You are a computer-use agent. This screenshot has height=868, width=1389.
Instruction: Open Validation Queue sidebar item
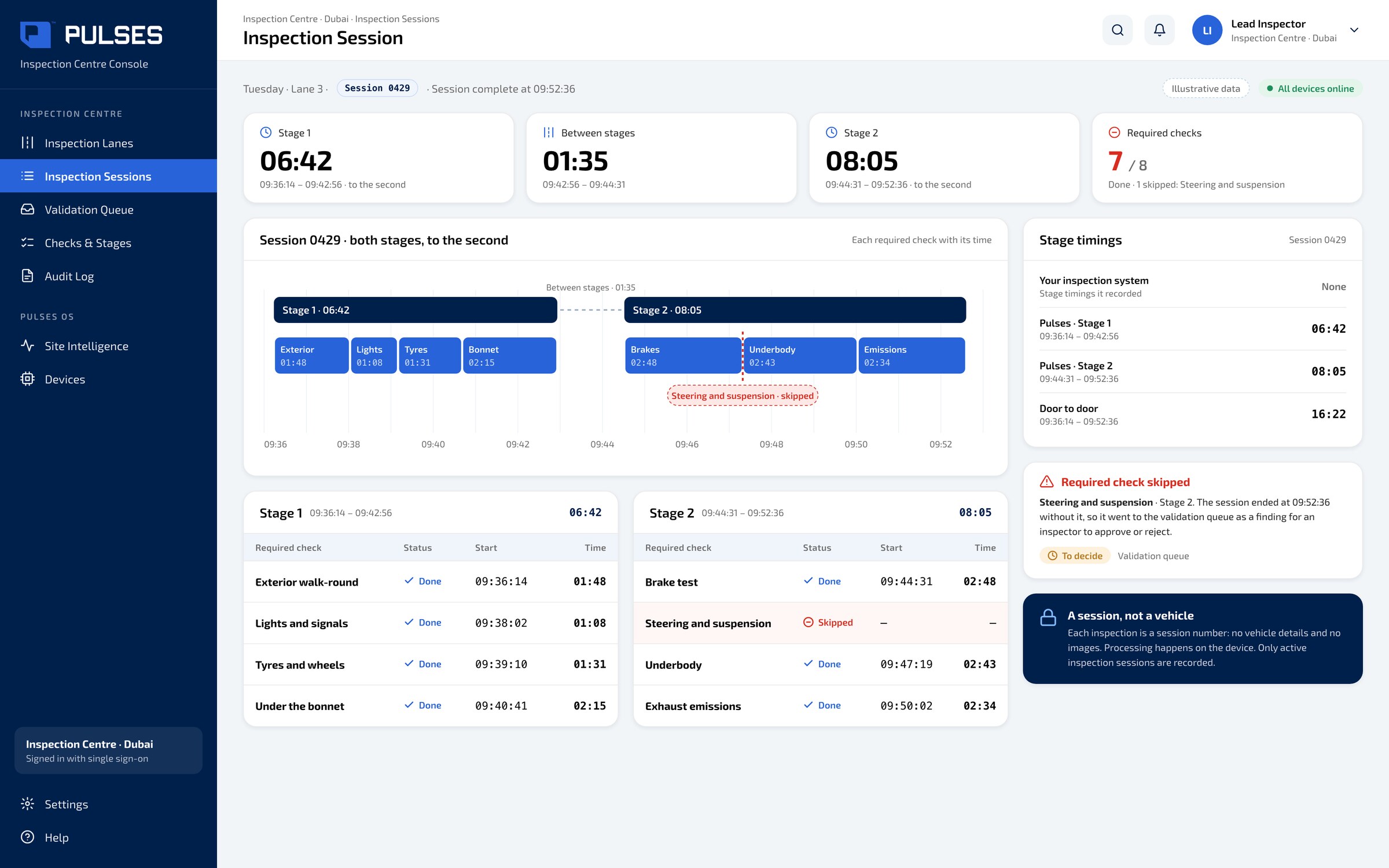(108, 209)
